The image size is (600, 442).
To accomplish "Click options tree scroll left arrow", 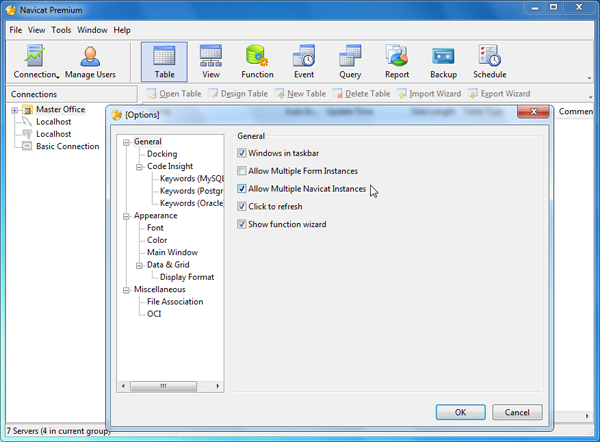I will (123, 386).
